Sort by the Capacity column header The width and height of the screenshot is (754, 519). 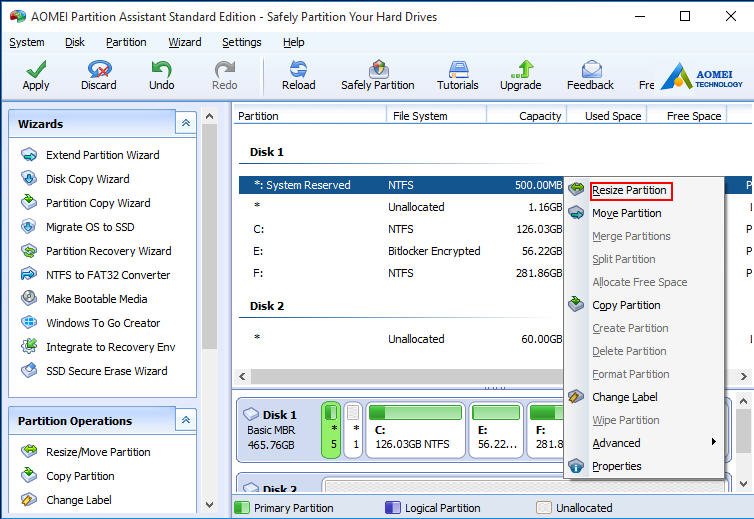click(x=527, y=116)
